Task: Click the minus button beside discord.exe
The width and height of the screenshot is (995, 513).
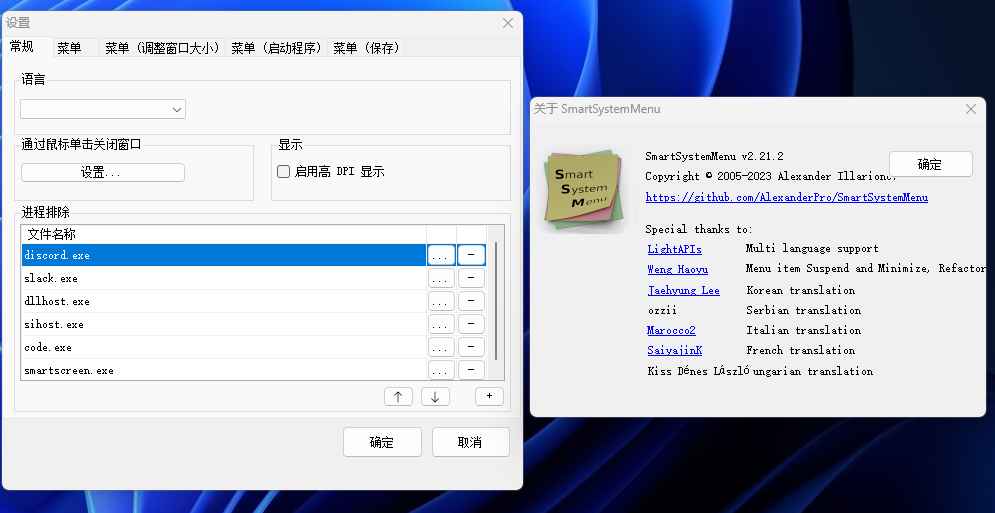Action: [471, 256]
